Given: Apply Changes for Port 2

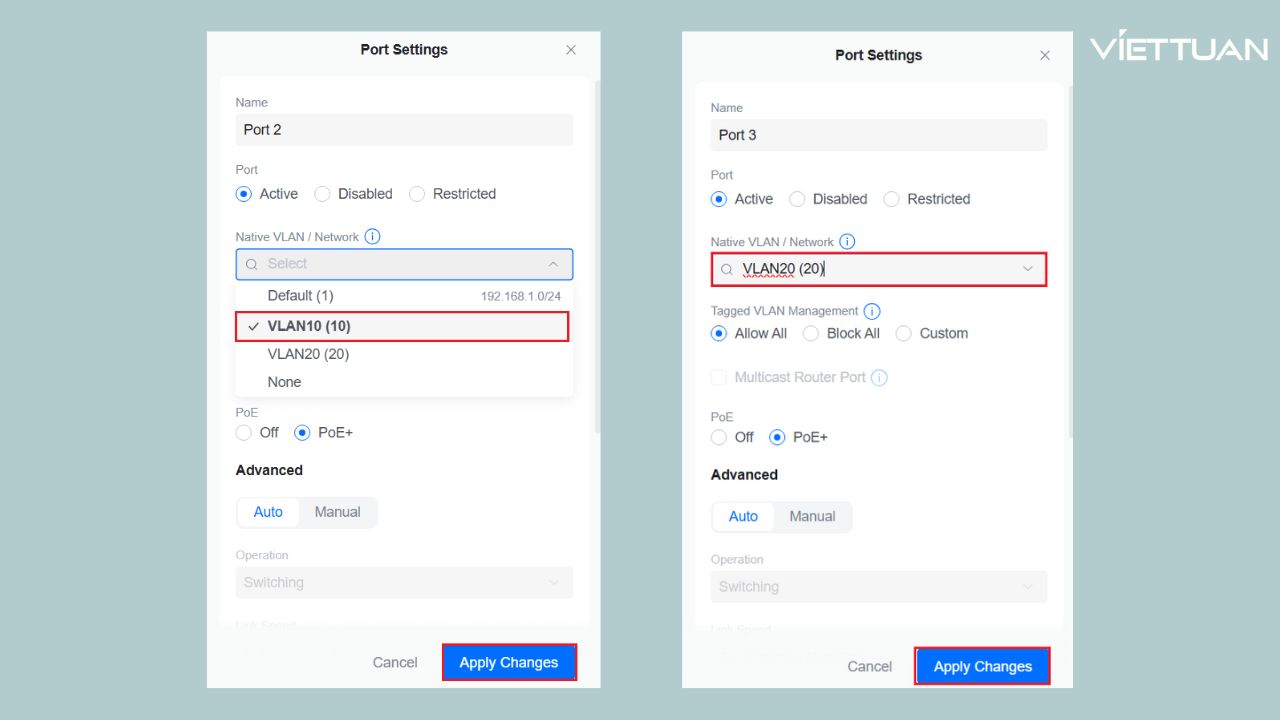Looking at the screenshot, I should point(509,662).
